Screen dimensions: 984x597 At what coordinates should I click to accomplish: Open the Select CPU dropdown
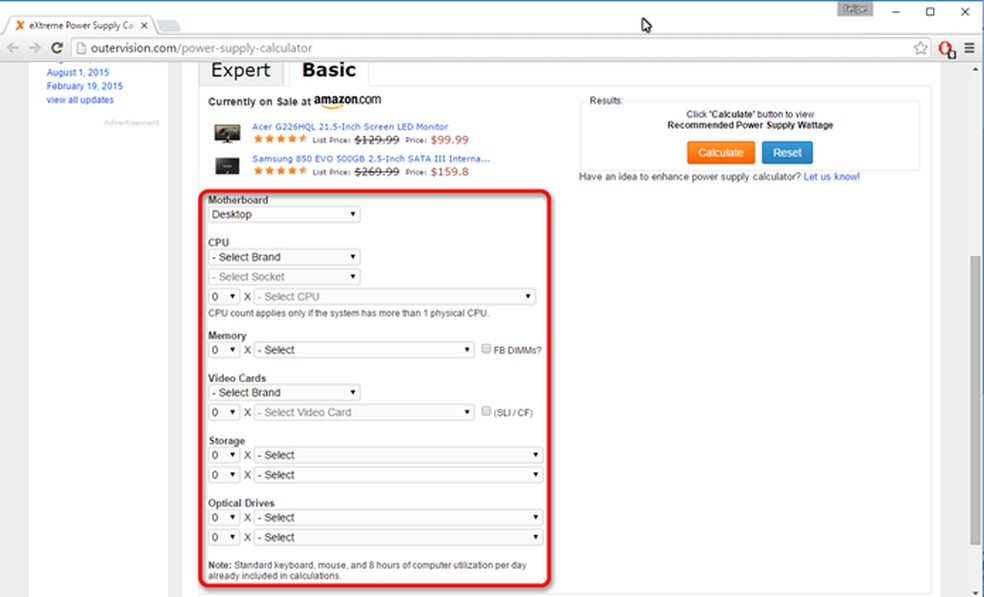click(395, 296)
